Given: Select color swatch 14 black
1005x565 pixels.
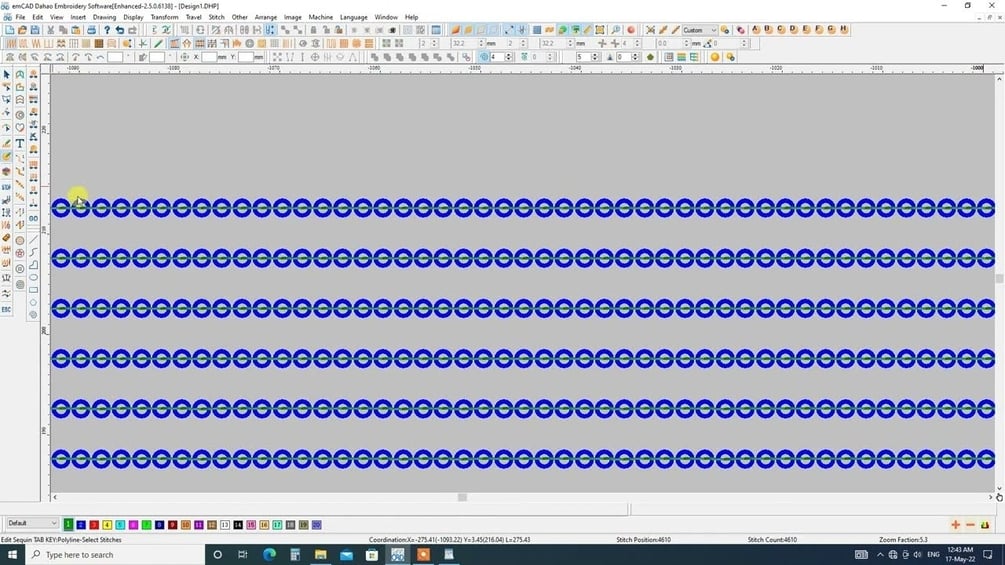Looking at the screenshot, I should coord(238,525).
